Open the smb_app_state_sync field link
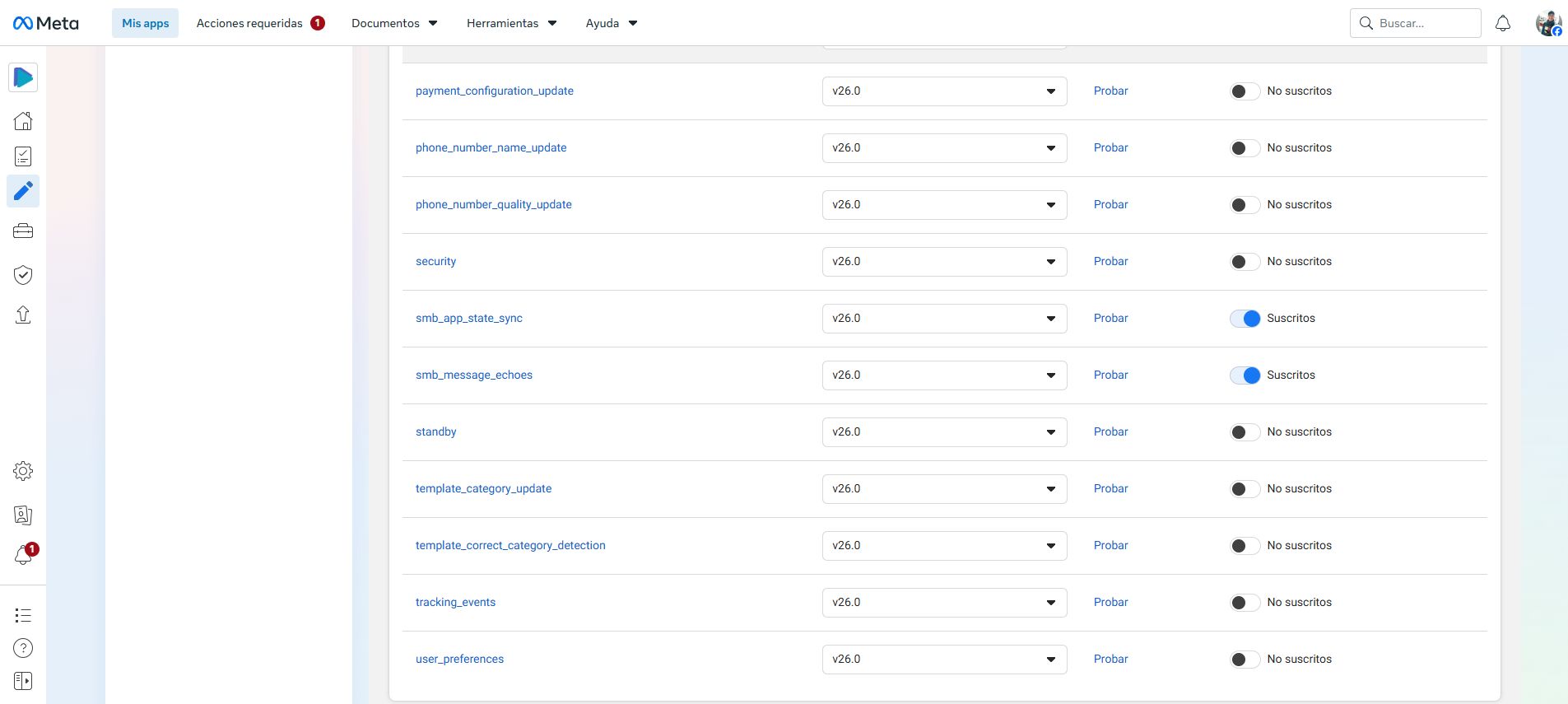Screen dimensions: 1568x704 [468, 318]
